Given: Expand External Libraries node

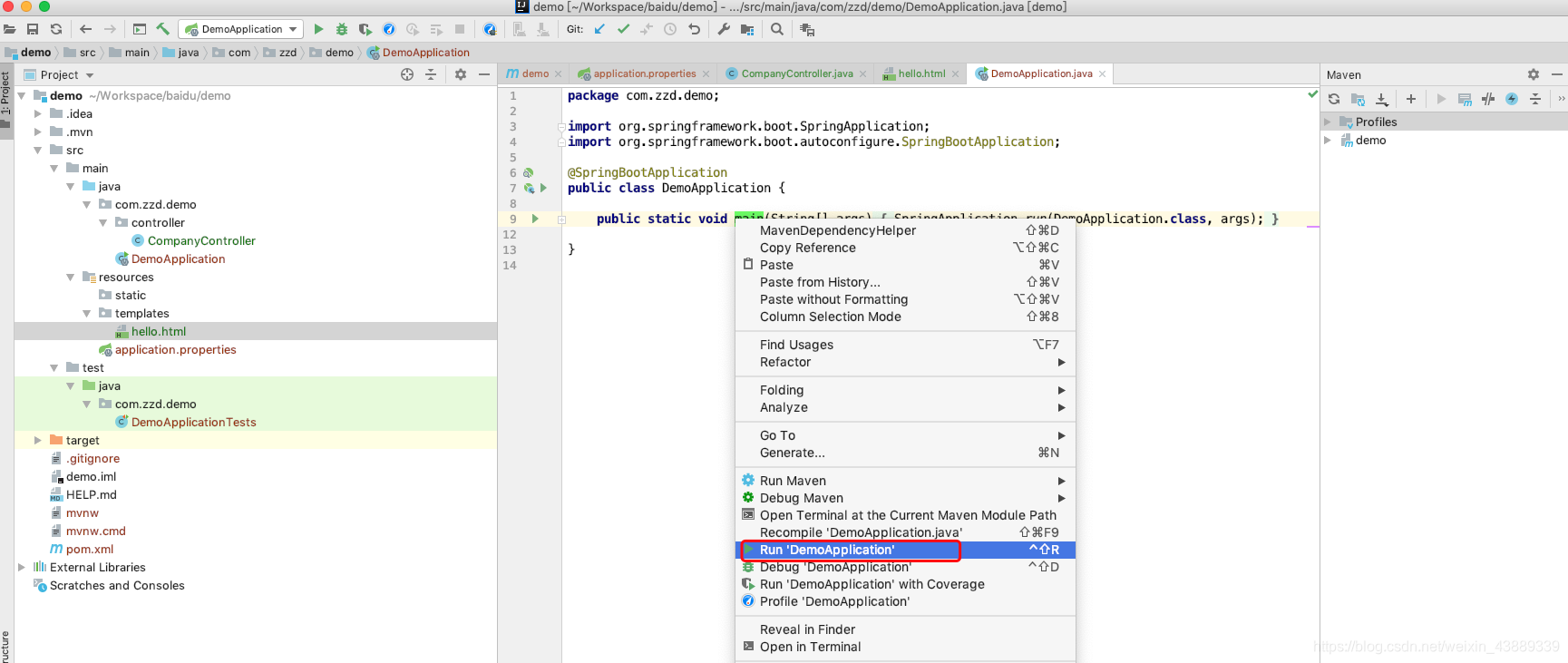Looking at the screenshot, I should tap(22, 567).
